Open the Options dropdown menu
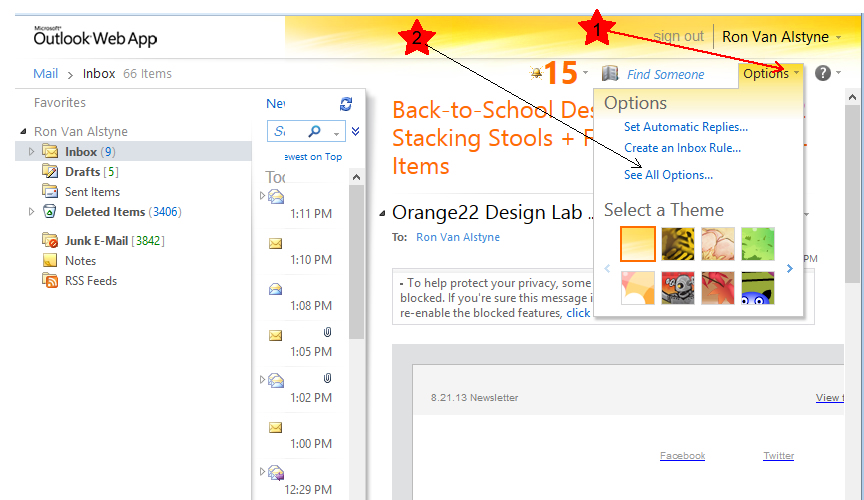 tap(771, 73)
